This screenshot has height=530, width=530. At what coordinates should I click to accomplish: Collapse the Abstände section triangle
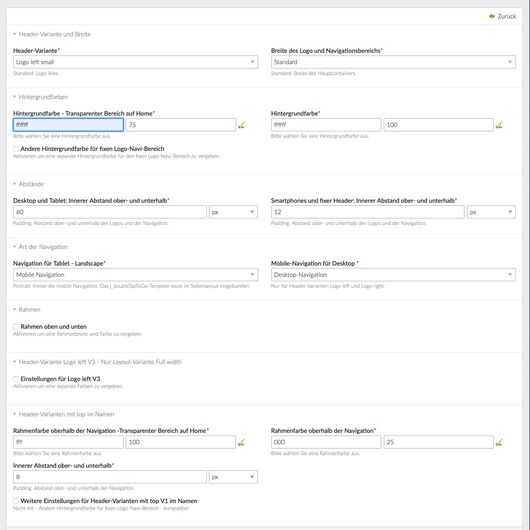click(x=15, y=184)
